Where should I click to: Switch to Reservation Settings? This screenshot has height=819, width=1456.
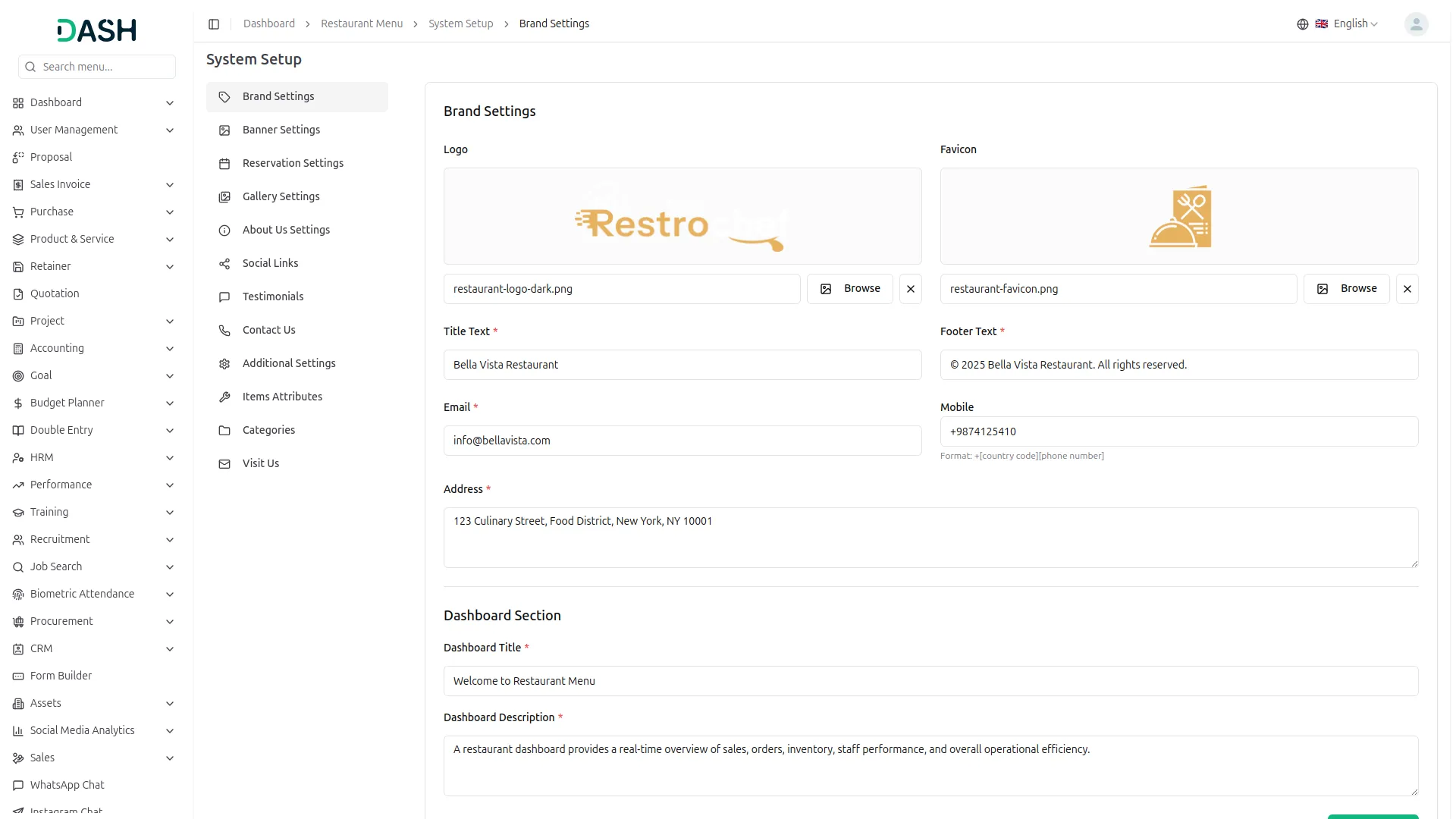[293, 163]
